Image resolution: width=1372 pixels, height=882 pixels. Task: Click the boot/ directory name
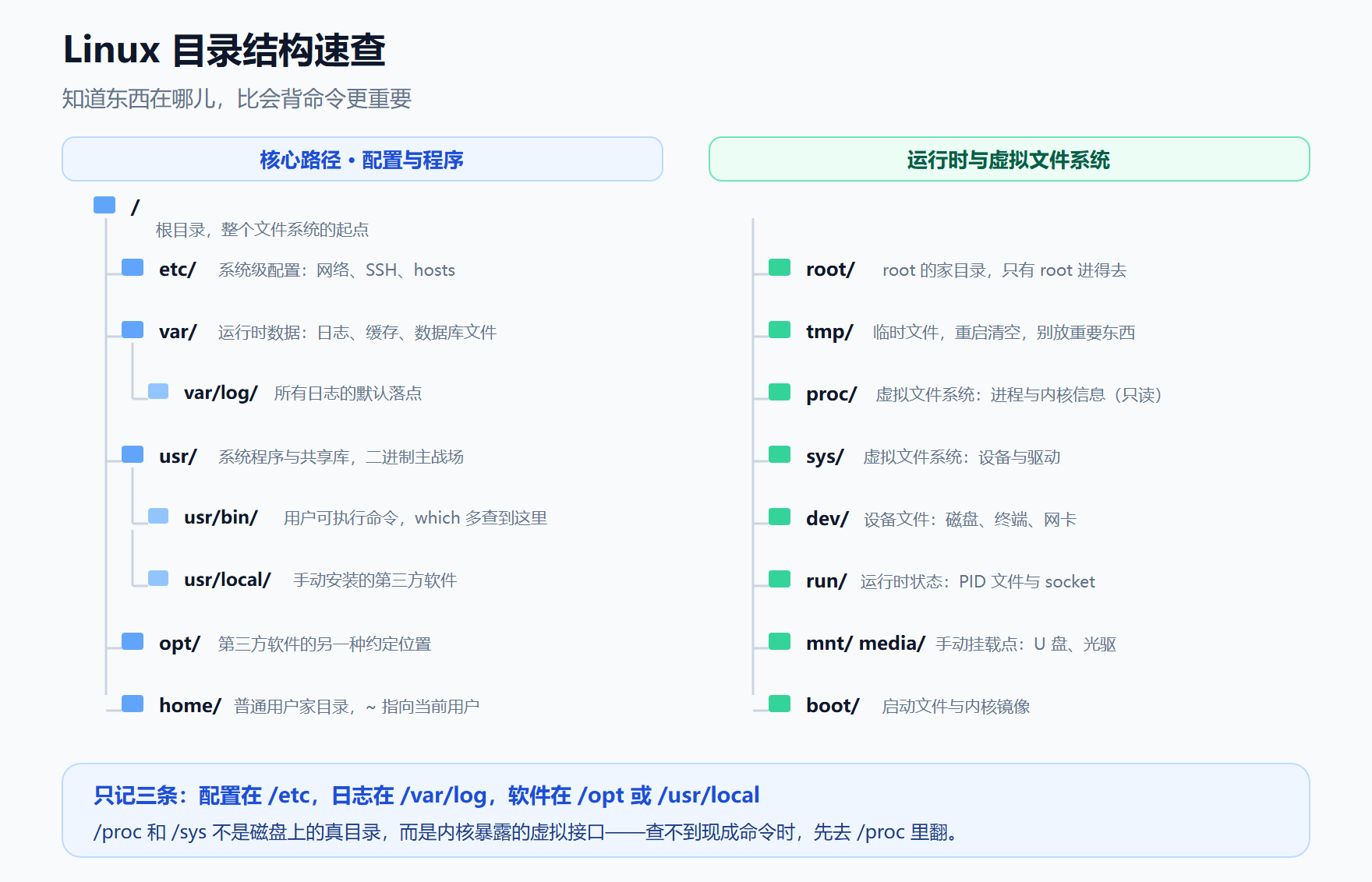pyautogui.click(x=833, y=706)
